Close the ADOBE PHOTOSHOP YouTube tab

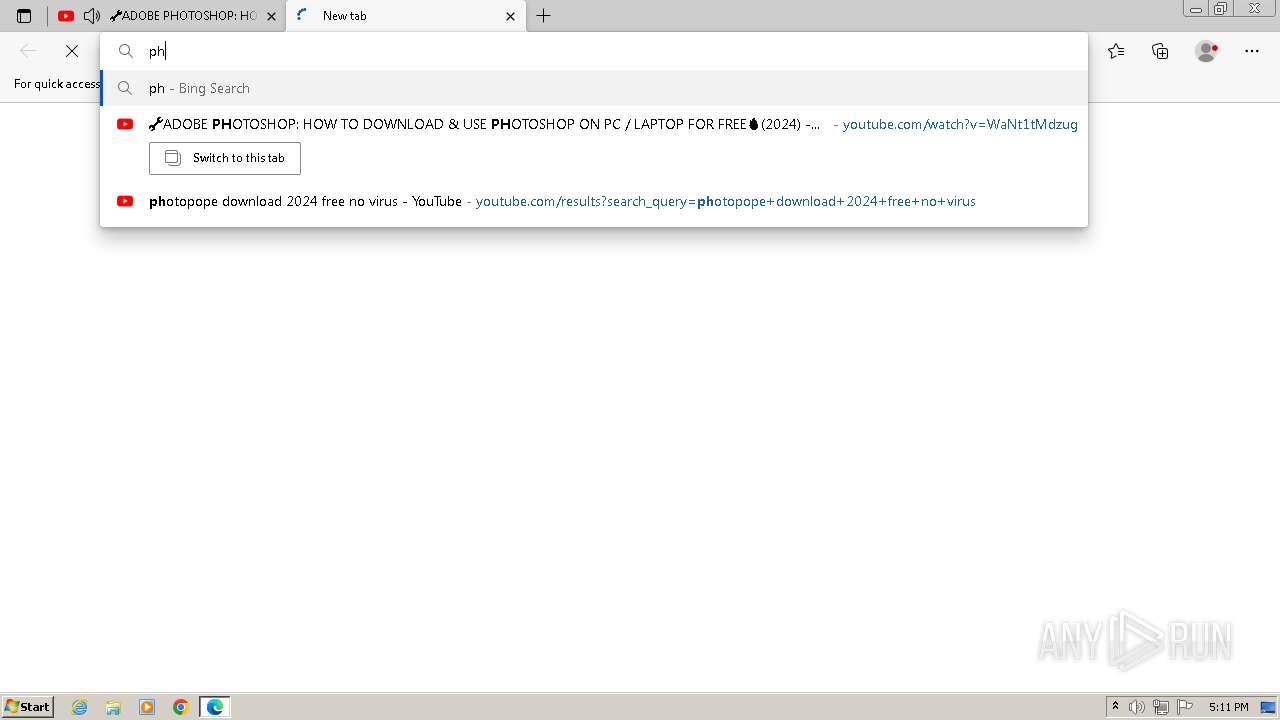(271, 16)
